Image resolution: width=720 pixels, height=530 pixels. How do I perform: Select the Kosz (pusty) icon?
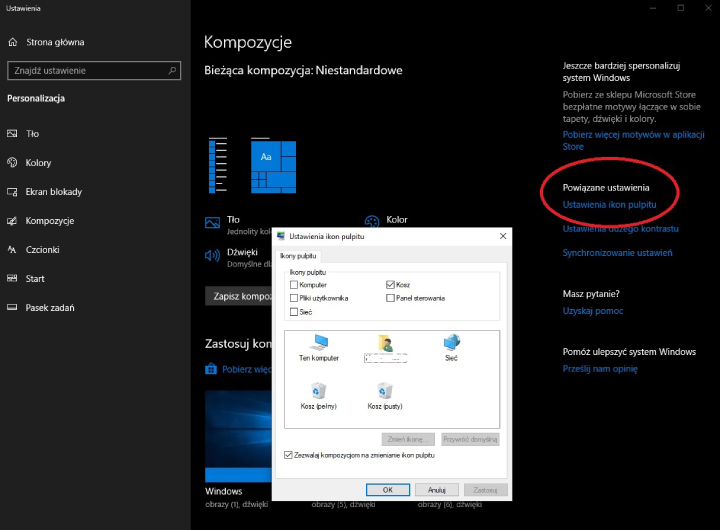385,393
